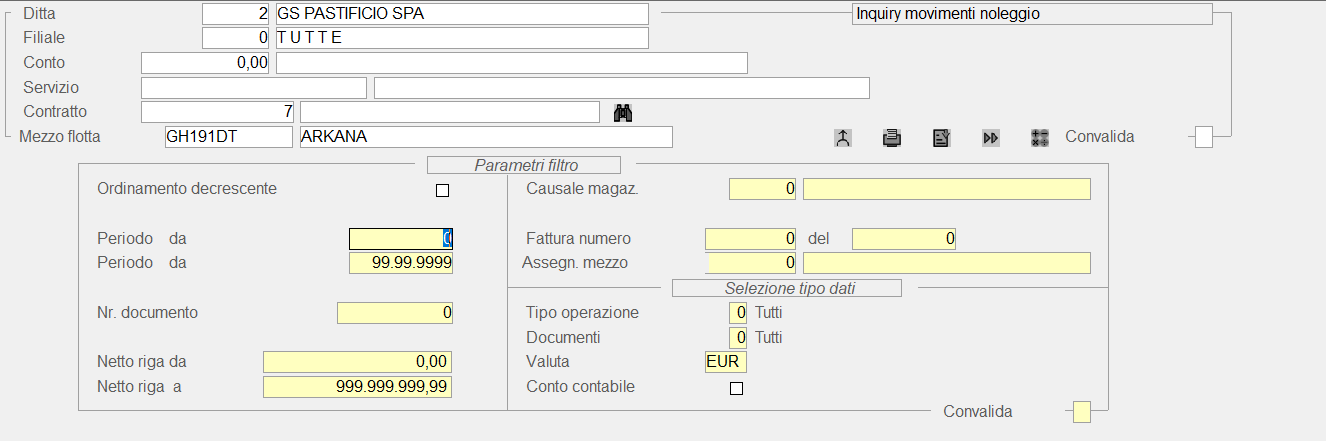Click the Tipo operazione code field
Screen dimensions: 1326x441
tap(738, 313)
